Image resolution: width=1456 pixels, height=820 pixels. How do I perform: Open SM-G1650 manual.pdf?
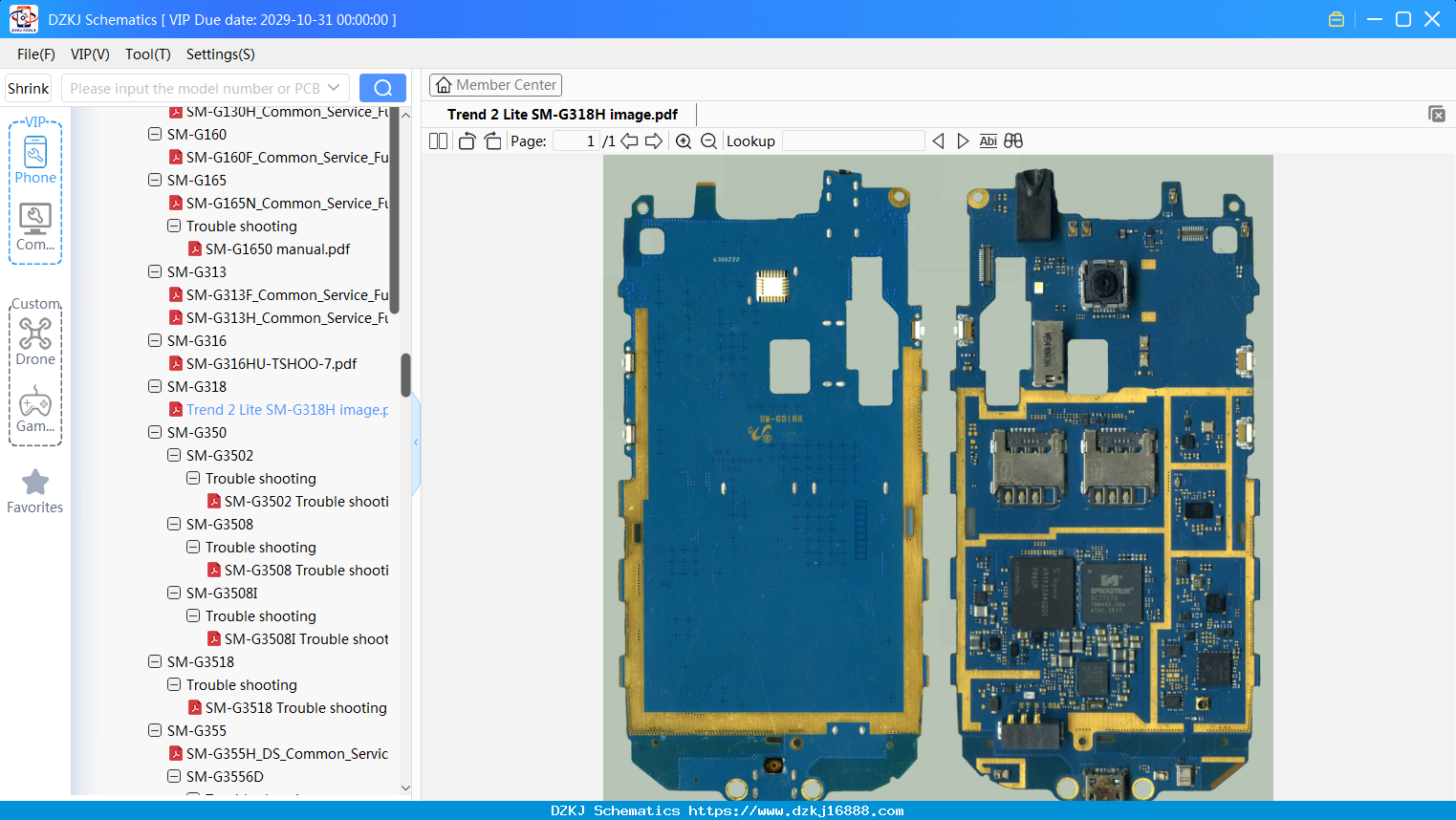269,248
